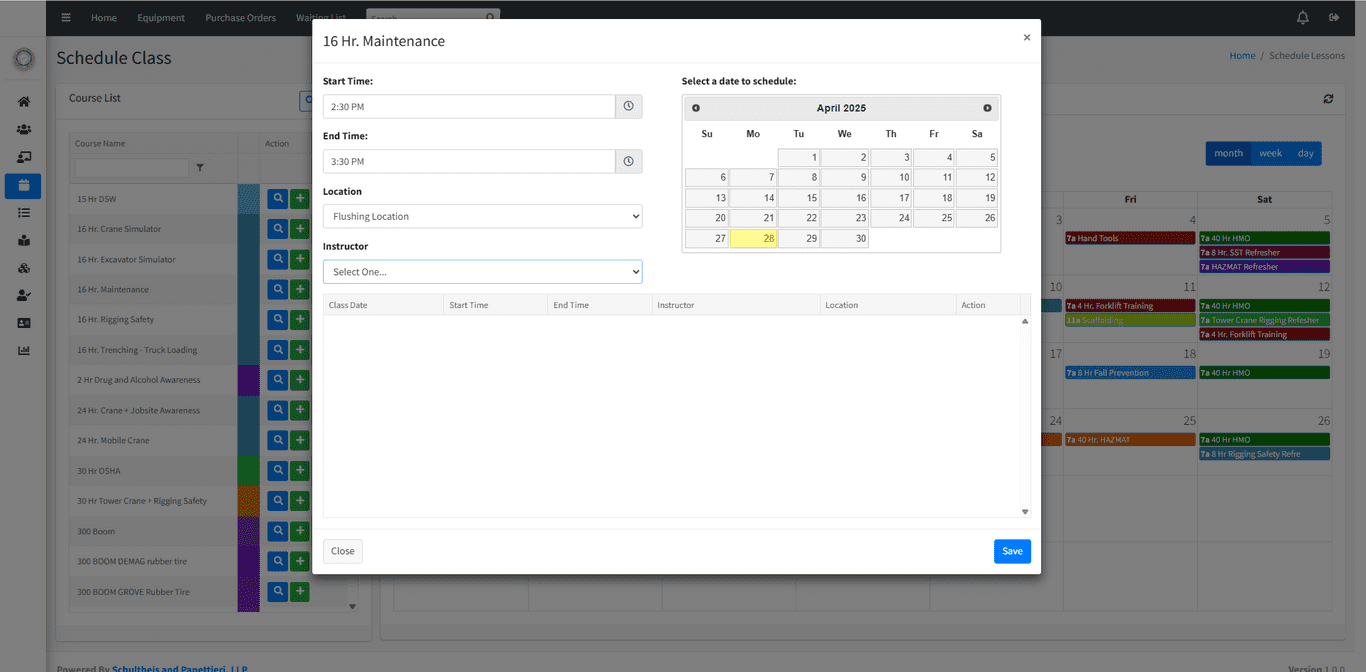Click the notification bell icon

click(x=1303, y=17)
